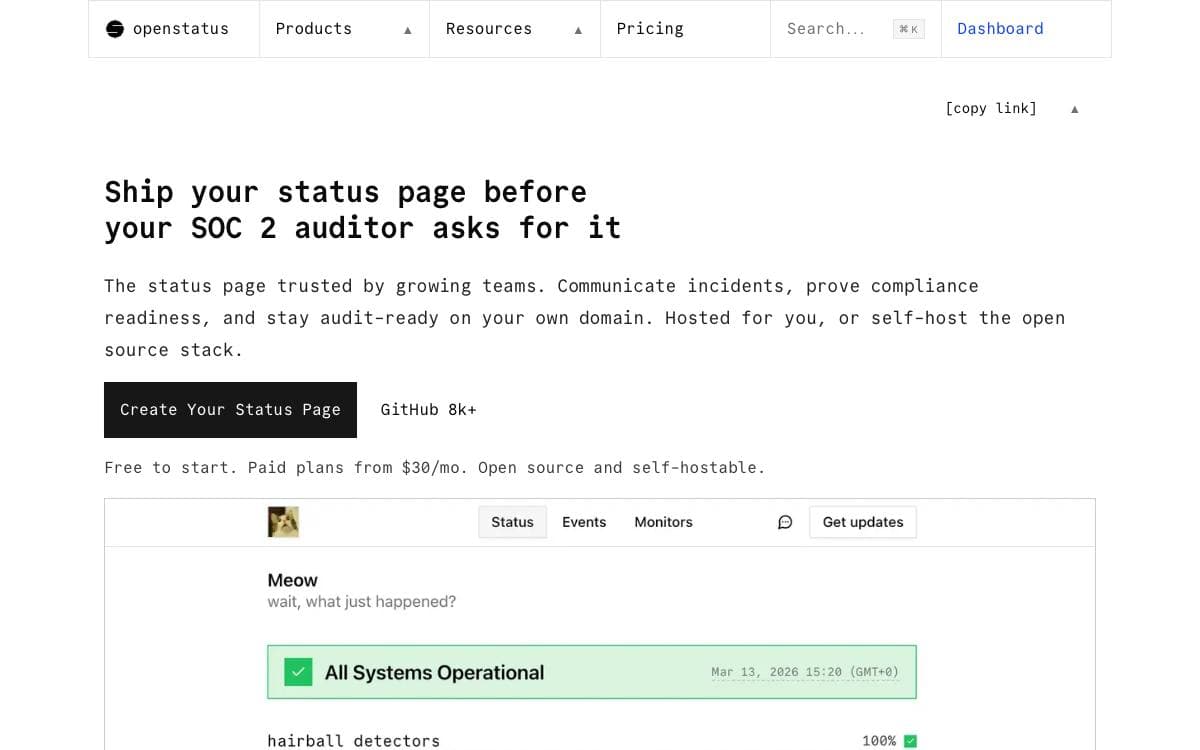
Task: Click the hairball detectors monitor name
Action: click(x=354, y=741)
